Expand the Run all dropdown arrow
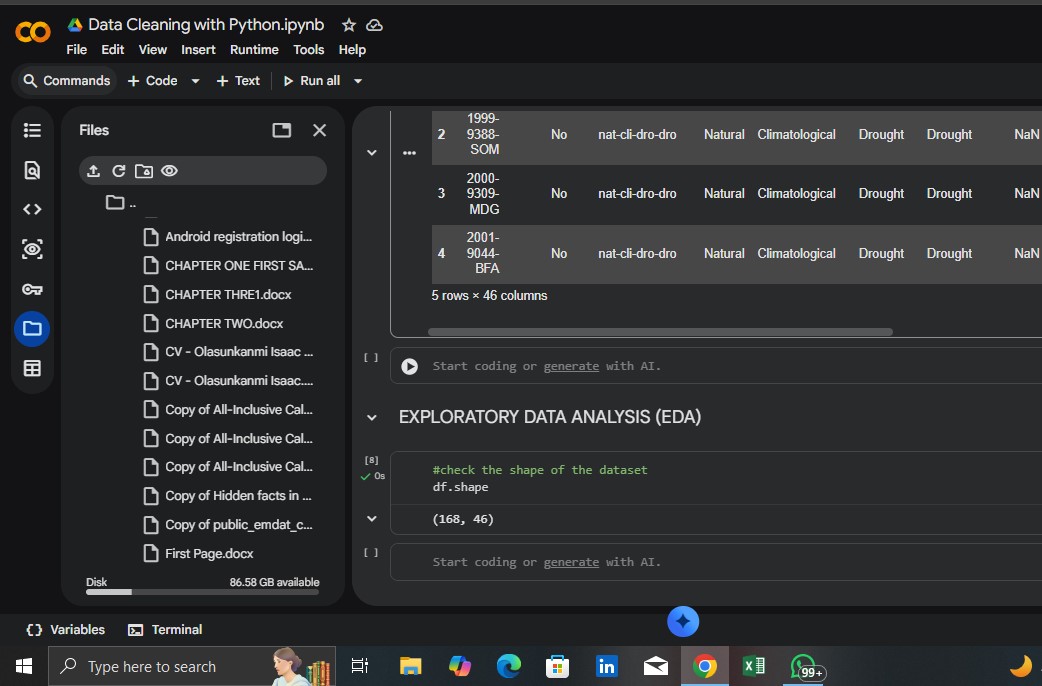 (x=358, y=81)
